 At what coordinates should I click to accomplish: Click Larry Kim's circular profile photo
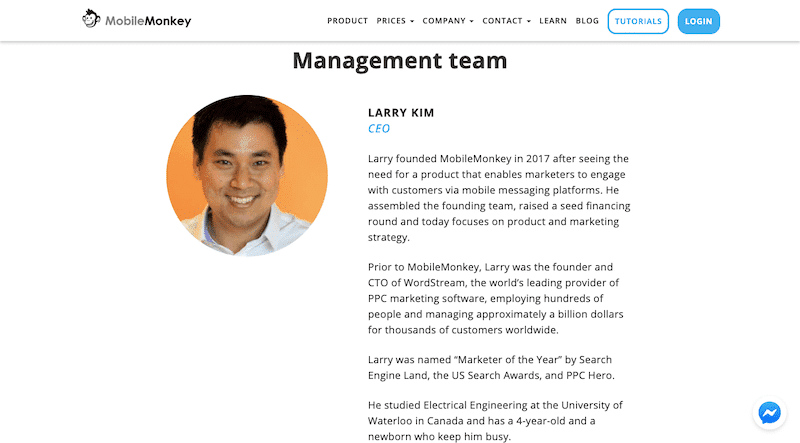(x=247, y=175)
